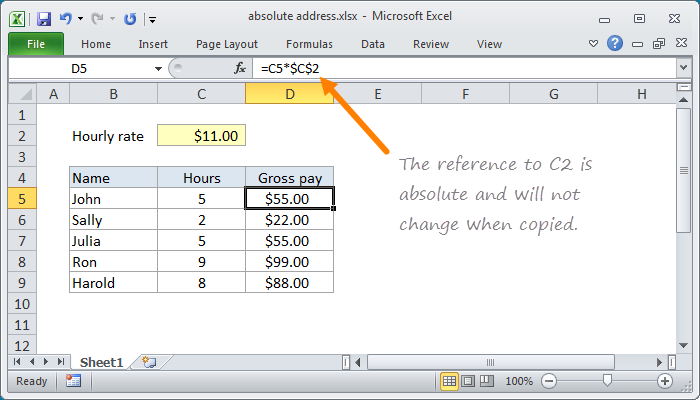The height and width of the screenshot is (400, 700).
Task: Open the Formulas ribbon tab
Action: pyautogui.click(x=309, y=44)
